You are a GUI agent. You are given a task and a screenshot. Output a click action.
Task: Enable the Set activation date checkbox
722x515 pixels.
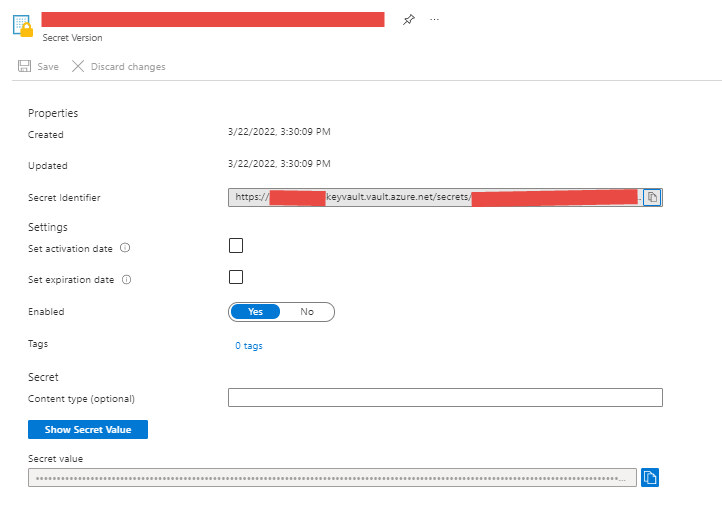point(236,246)
